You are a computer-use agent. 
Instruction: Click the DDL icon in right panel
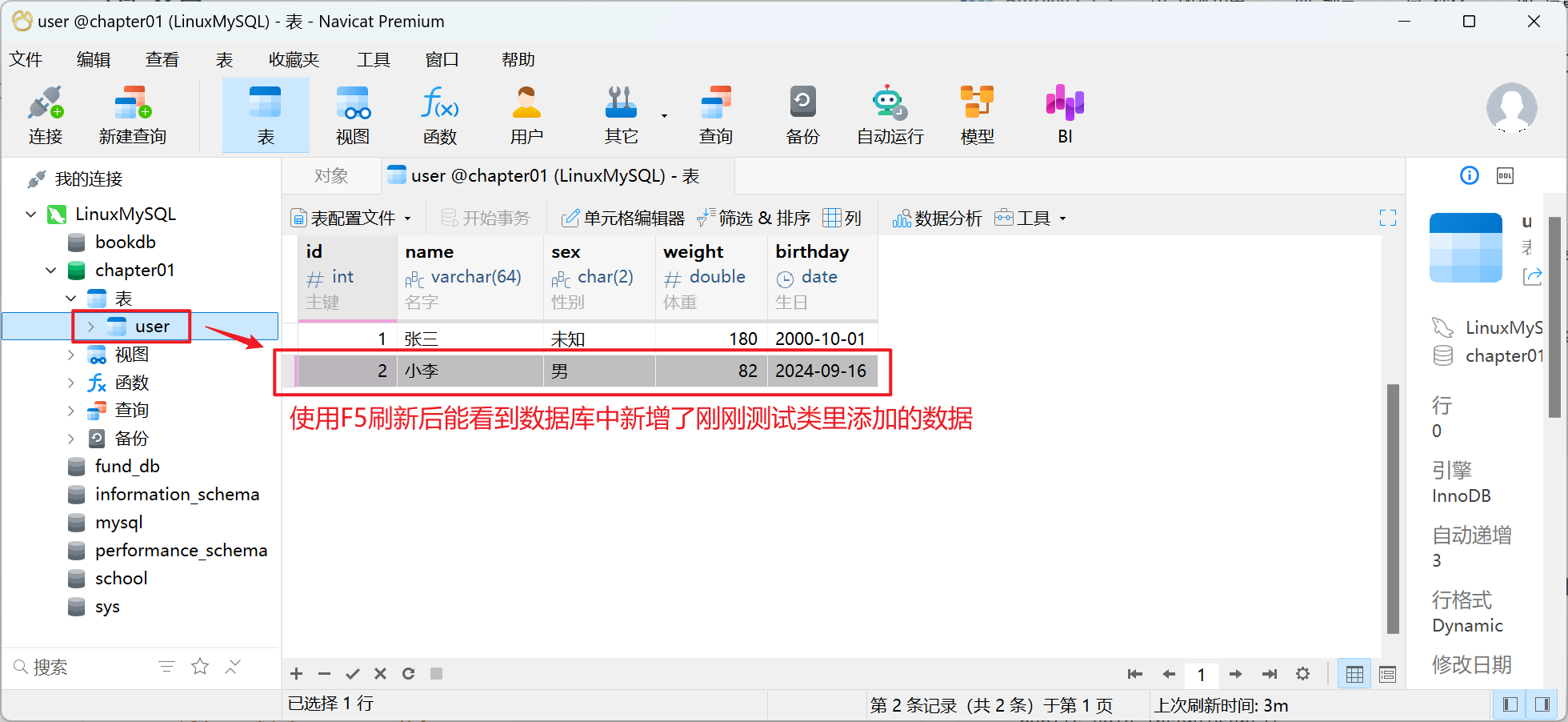pyautogui.click(x=1505, y=175)
